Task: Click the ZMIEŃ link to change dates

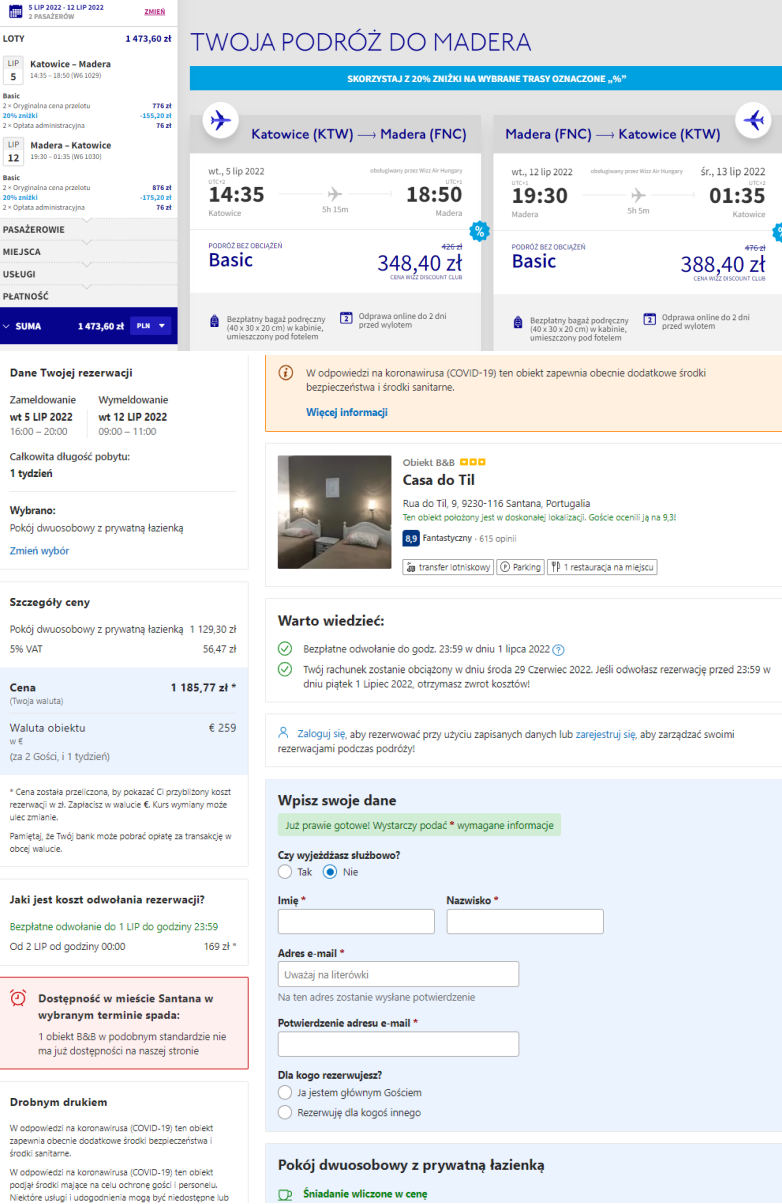Action: click(x=154, y=11)
